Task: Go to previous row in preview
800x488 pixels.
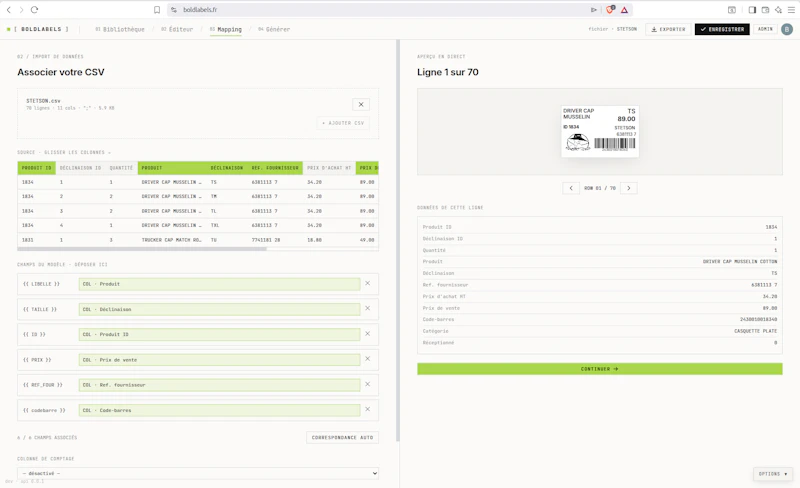Action: coord(571,188)
